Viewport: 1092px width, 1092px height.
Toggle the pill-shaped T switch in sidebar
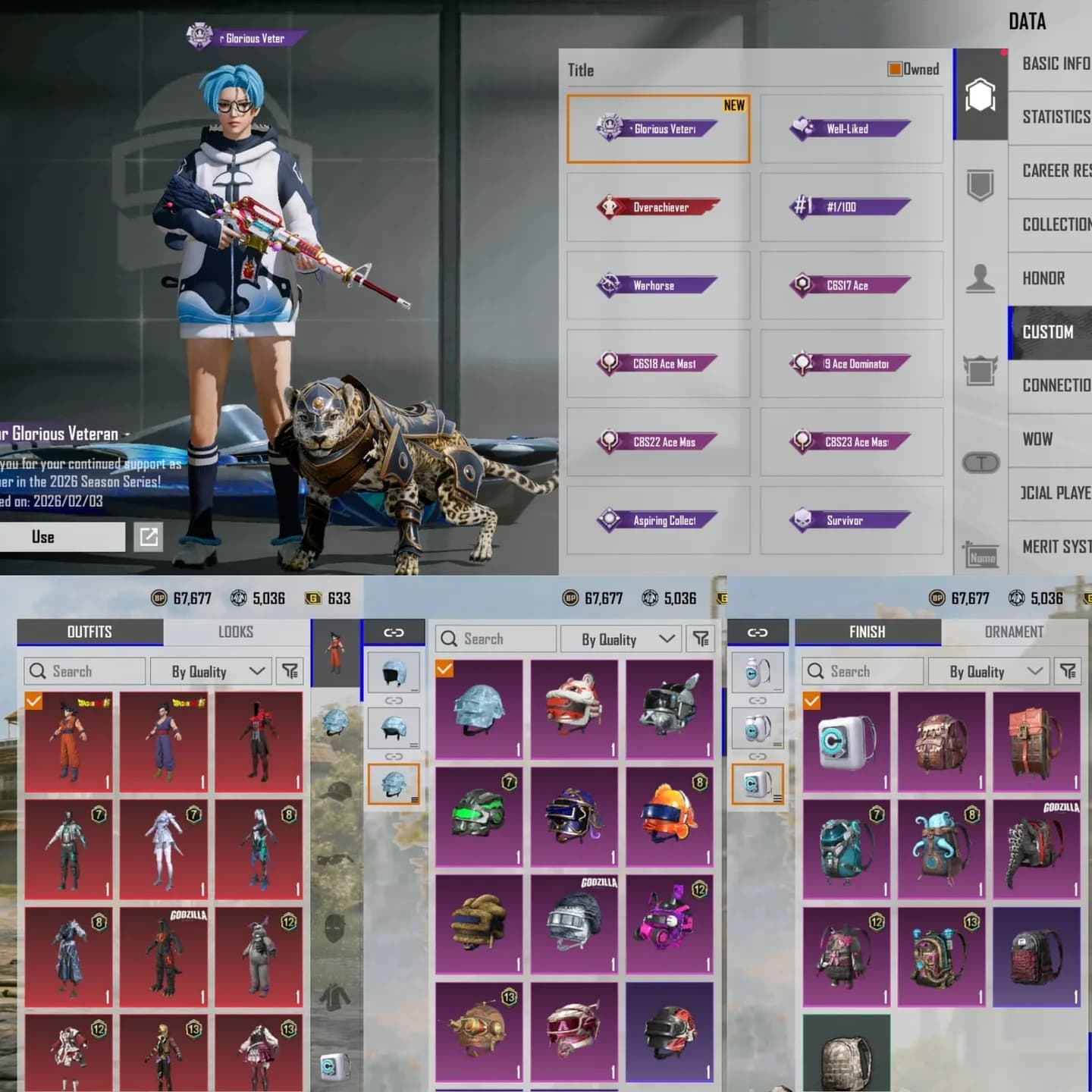click(x=981, y=463)
